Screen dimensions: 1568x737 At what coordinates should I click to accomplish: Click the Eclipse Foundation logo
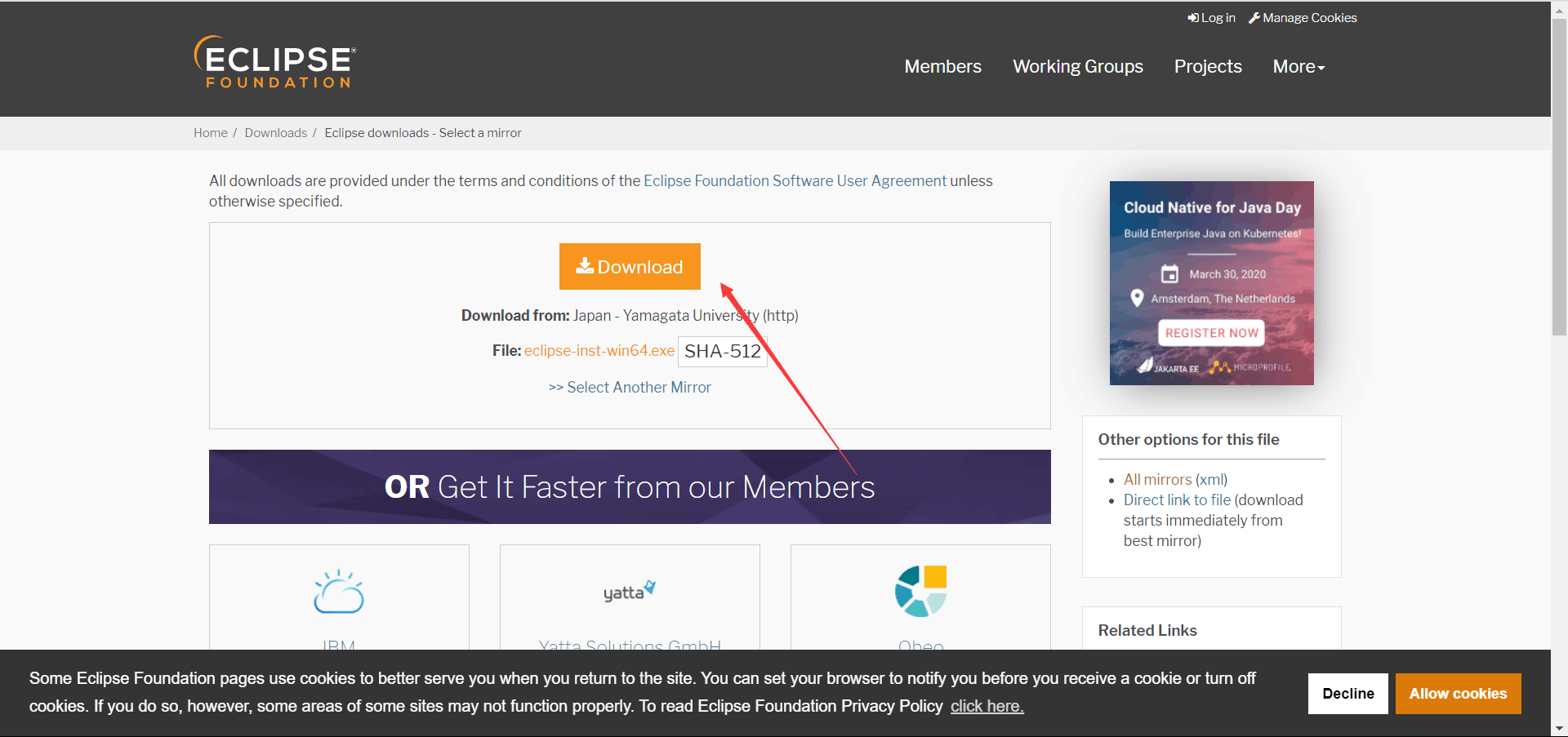274,62
